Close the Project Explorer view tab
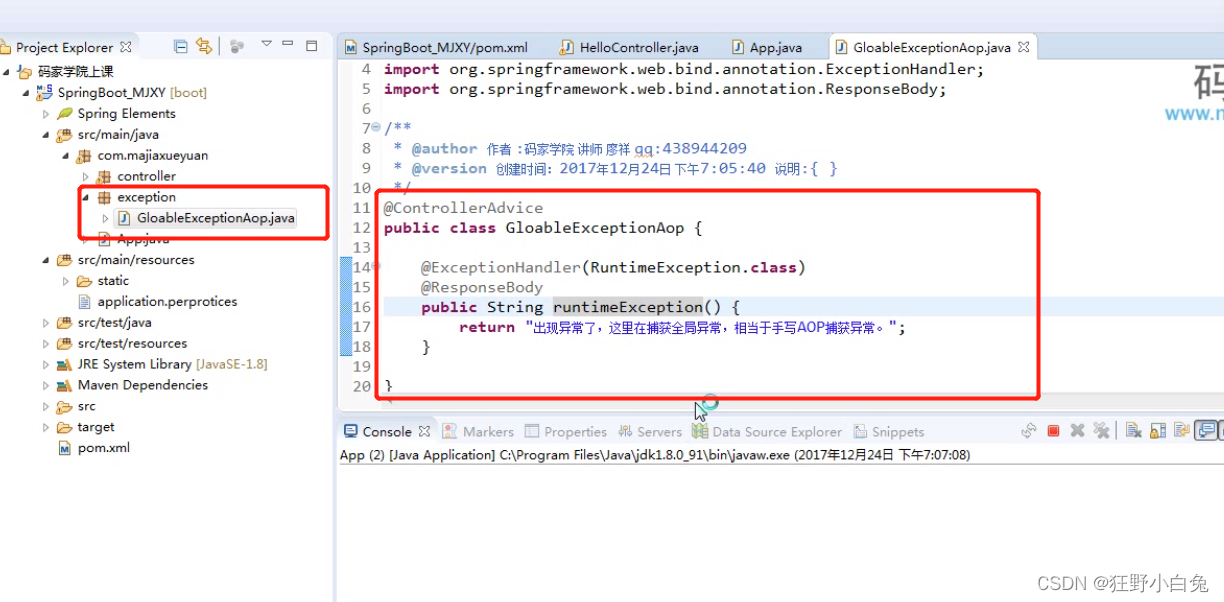Screen dimensions: 1224x602 [x=126, y=46]
